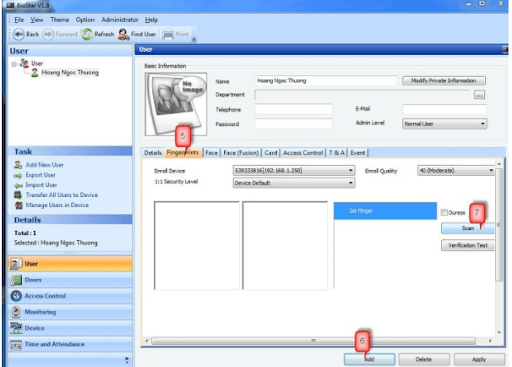Switch to the Event tab
The width and height of the screenshot is (512, 367).
point(358,153)
